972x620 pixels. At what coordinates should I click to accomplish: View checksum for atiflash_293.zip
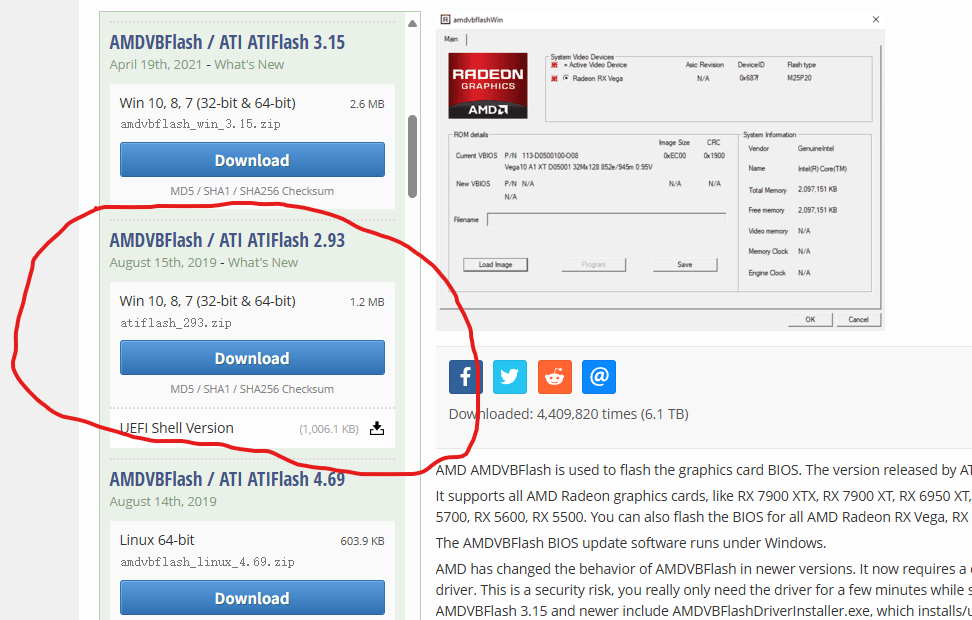(252, 389)
